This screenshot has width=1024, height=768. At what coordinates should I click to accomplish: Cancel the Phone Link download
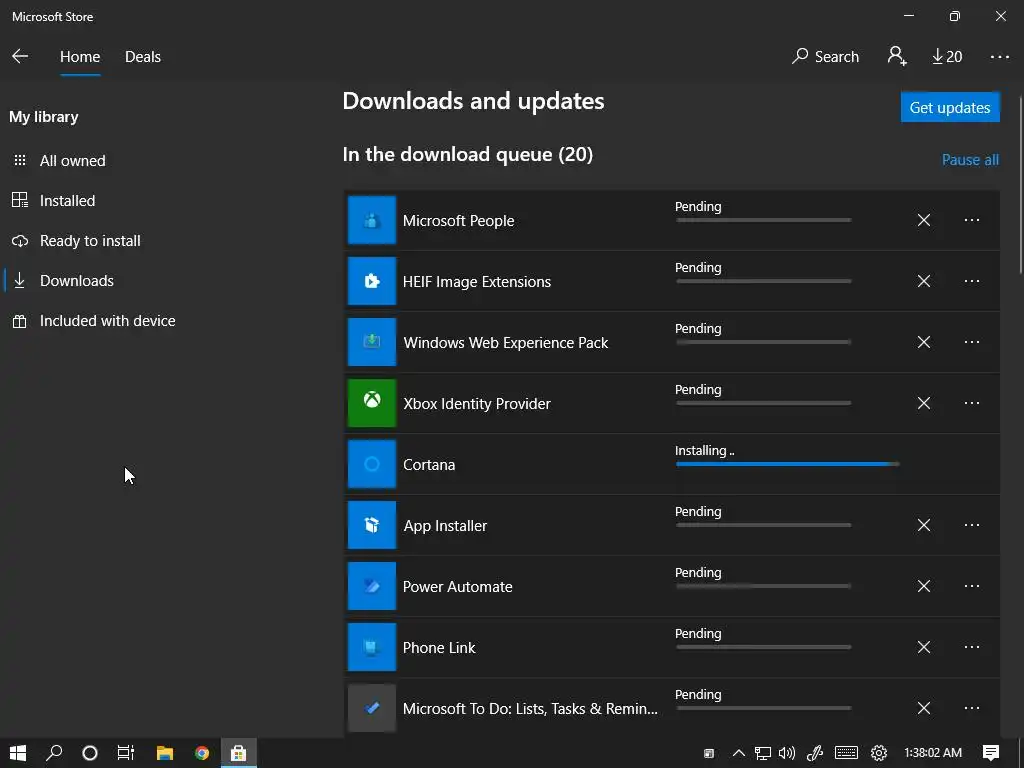(923, 647)
